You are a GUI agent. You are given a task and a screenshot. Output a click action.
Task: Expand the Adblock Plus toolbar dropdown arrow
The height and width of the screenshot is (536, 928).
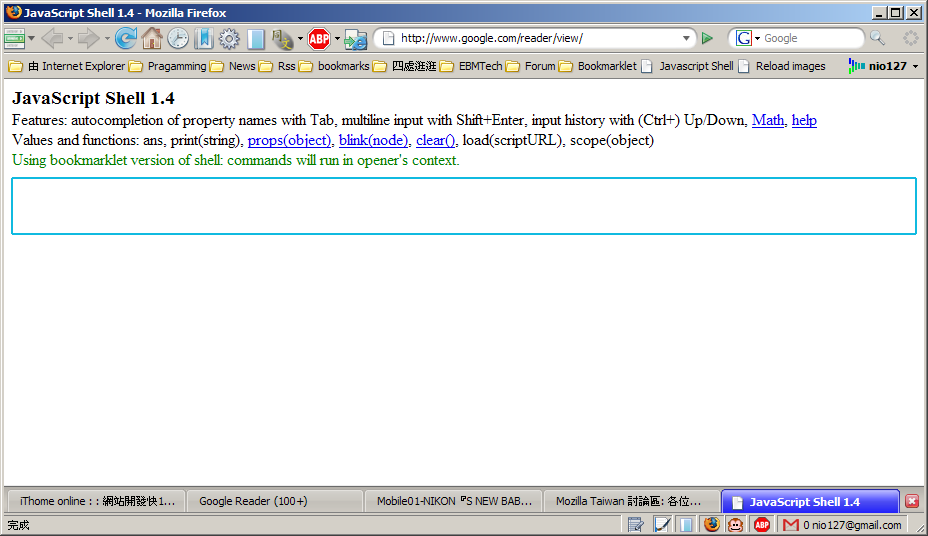[x=337, y=38]
